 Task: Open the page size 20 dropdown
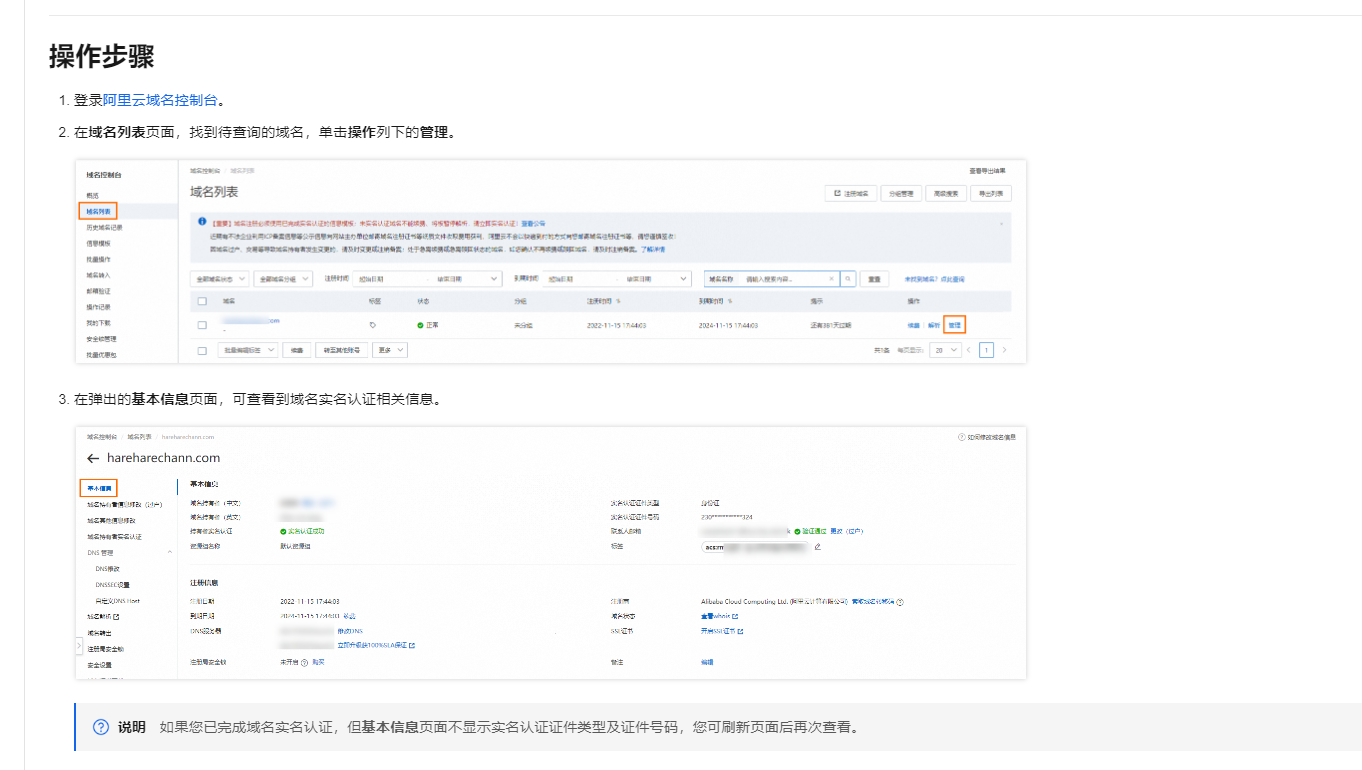tap(945, 350)
